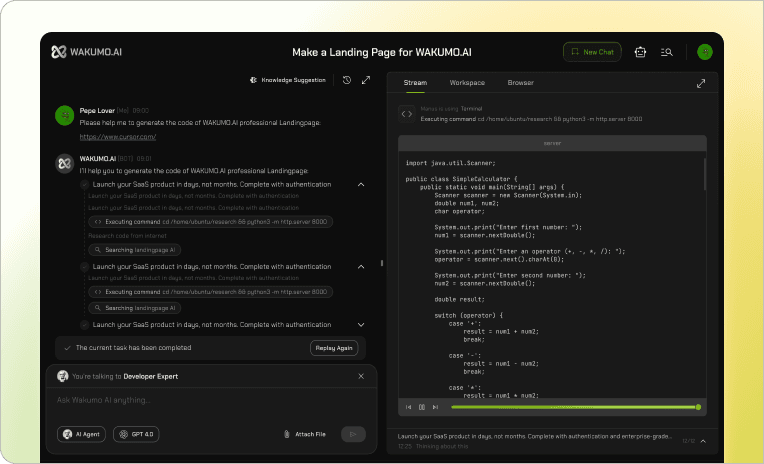Click the page title Make a Landing Page

pyautogui.click(x=382, y=52)
